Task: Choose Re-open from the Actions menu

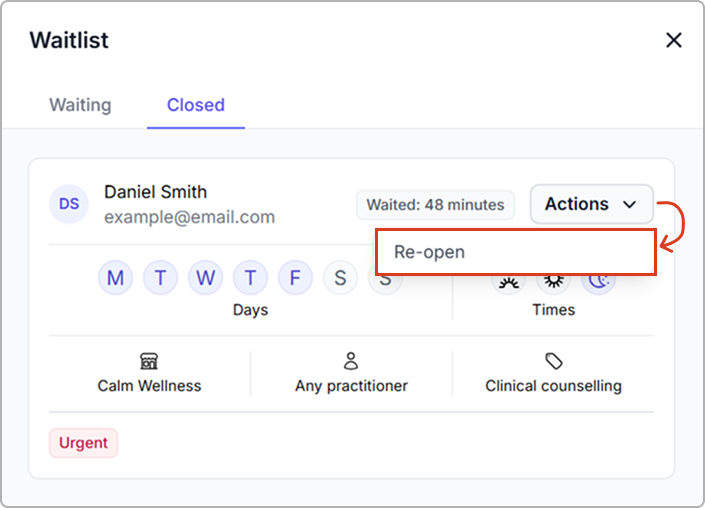Action: (516, 252)
